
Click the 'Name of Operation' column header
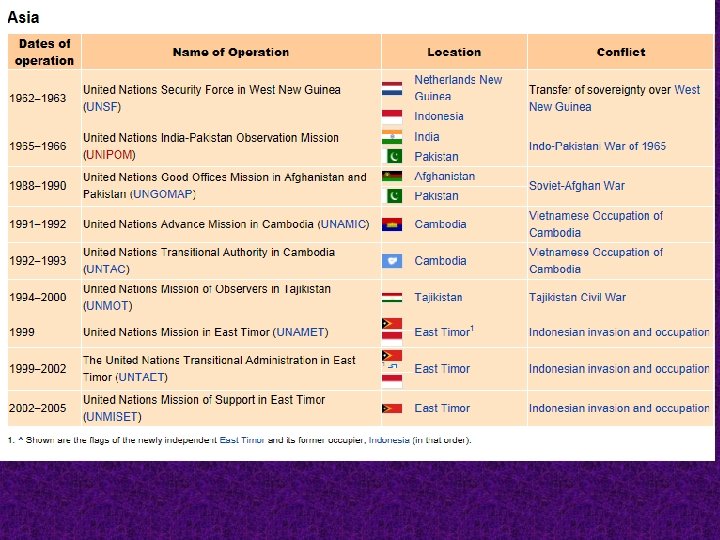tap(231, 52)
